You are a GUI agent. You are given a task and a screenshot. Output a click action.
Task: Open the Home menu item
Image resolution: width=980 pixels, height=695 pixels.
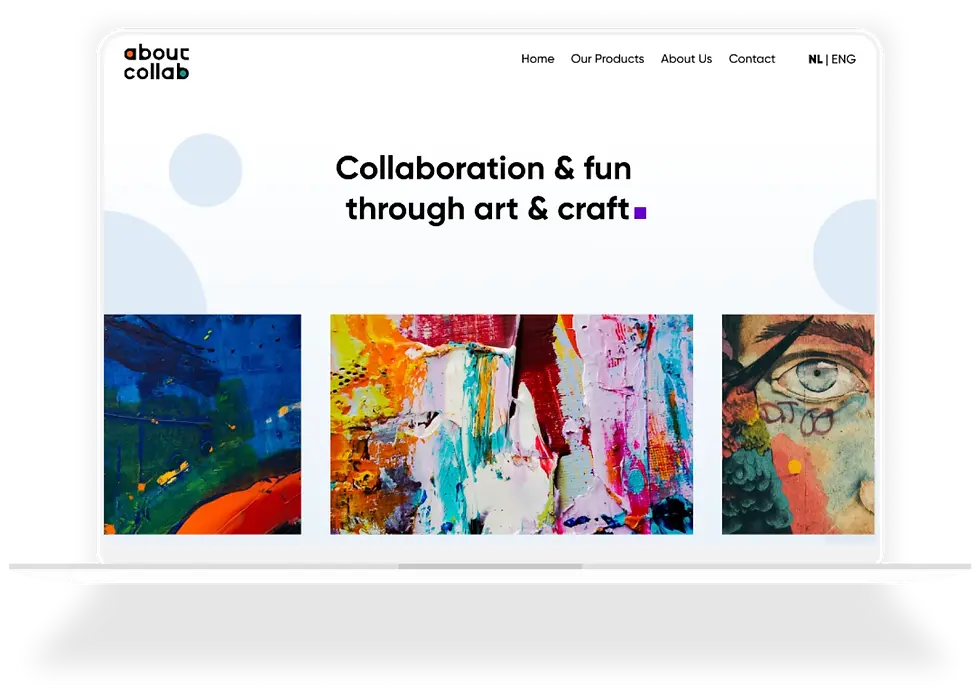[x=538, y=59]
